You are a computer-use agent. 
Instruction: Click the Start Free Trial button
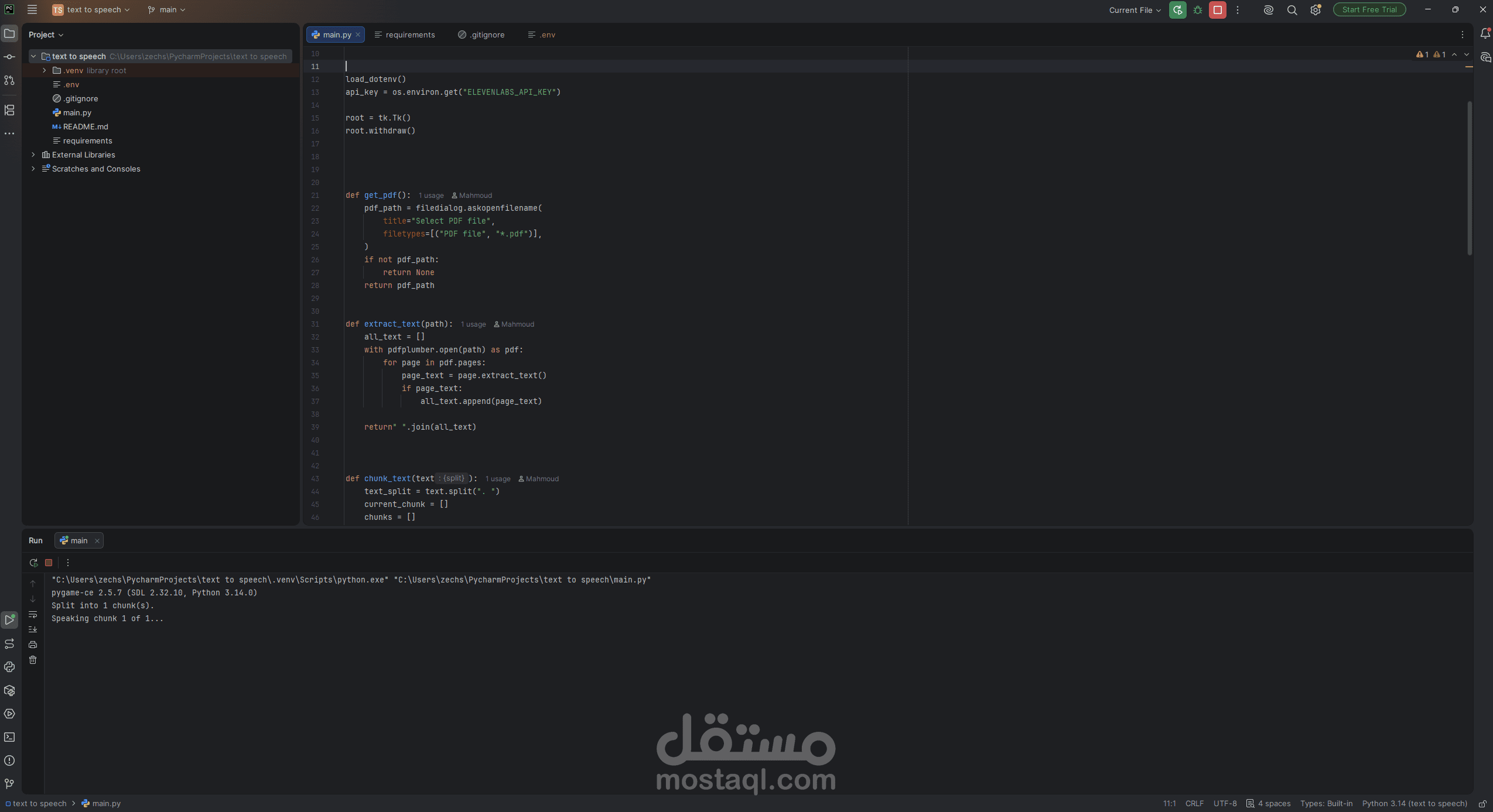(x=1369, y=9)
